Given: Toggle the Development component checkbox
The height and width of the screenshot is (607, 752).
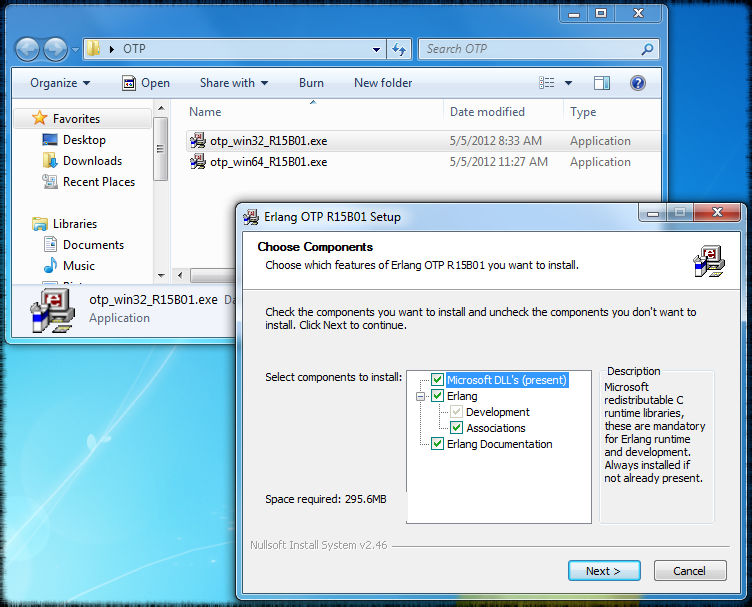Looking at the screenshot, I should [x=456, y=412].
